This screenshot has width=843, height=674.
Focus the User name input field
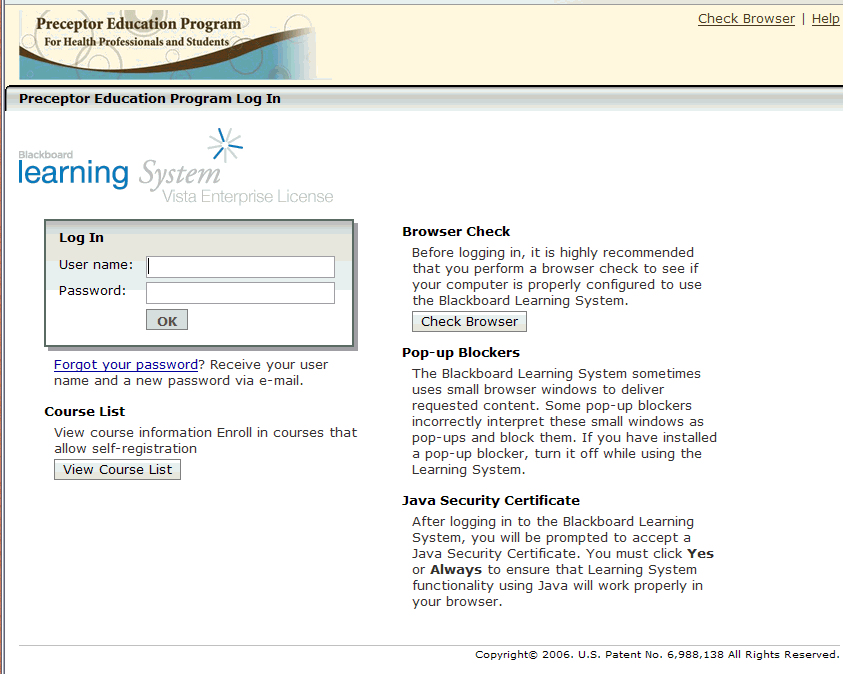click(x=240, y=267)
